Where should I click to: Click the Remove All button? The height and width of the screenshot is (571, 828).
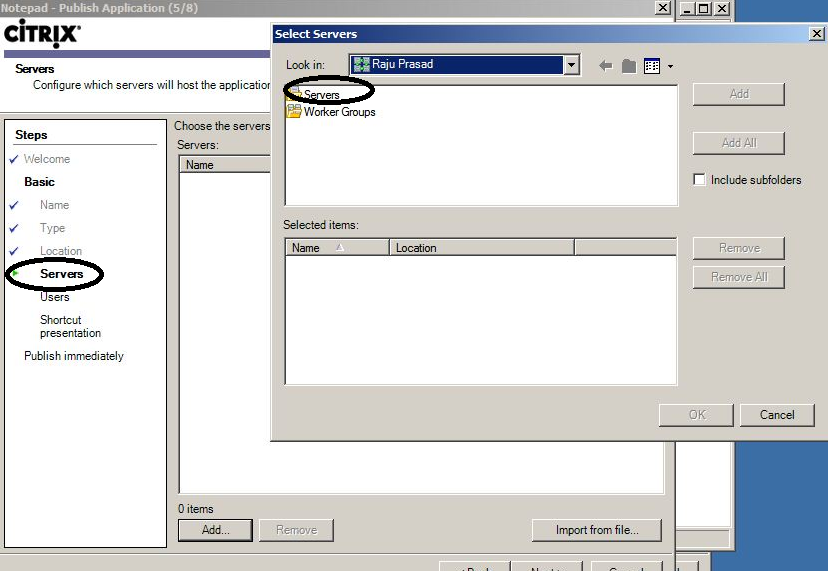(739, 277)
